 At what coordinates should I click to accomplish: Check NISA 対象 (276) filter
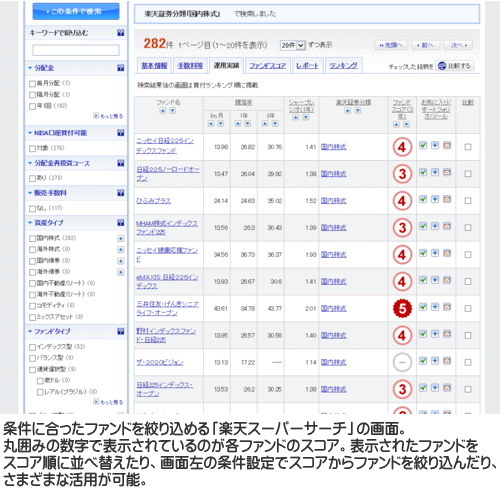tap(32, 148)
